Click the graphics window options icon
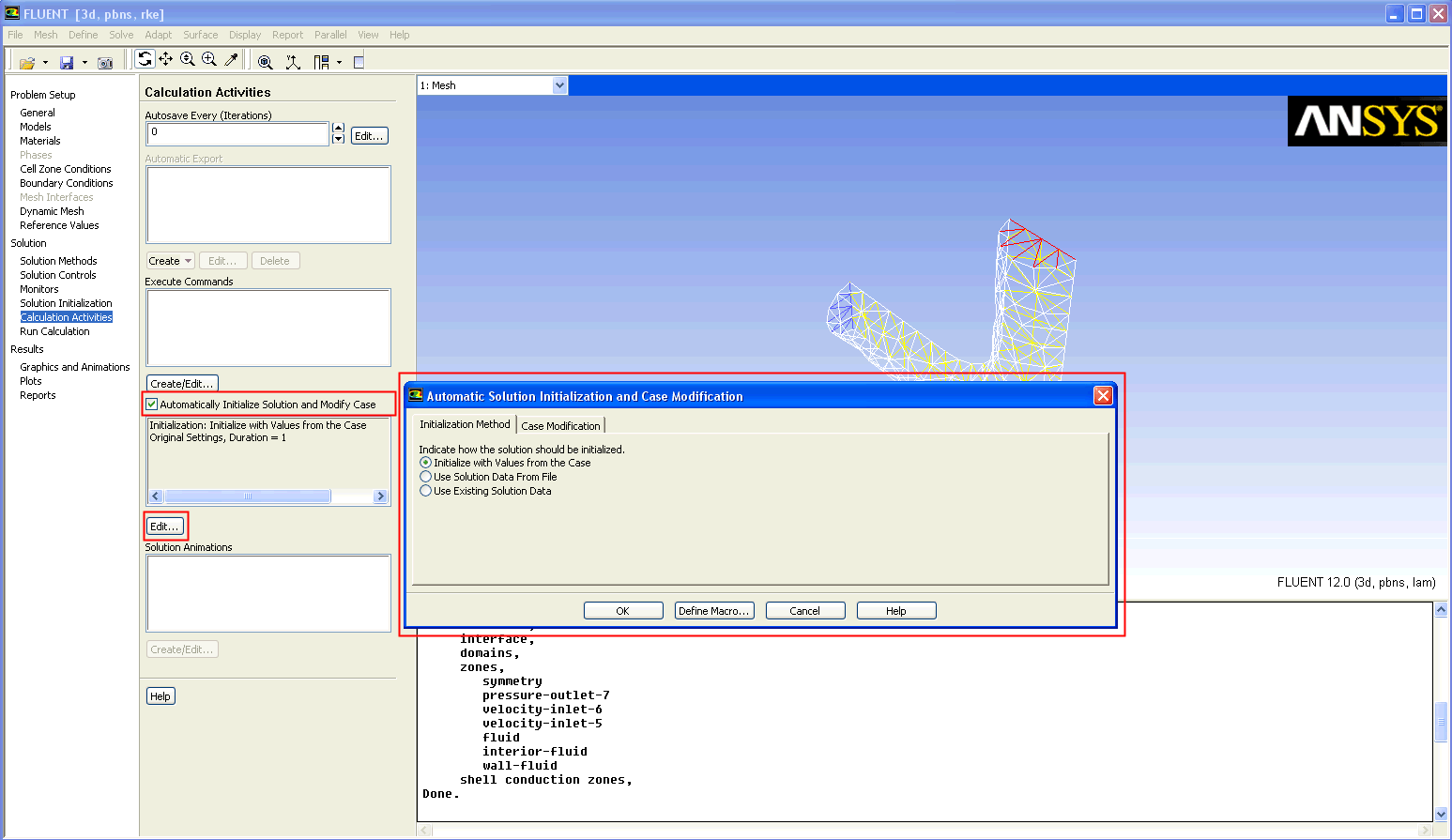The height and width of the screenshot is (840, 1452). point(359,62)
